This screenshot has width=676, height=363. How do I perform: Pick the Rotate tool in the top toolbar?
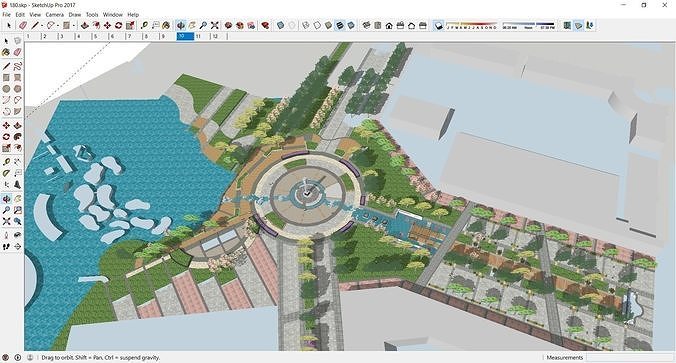coord(119,25)
